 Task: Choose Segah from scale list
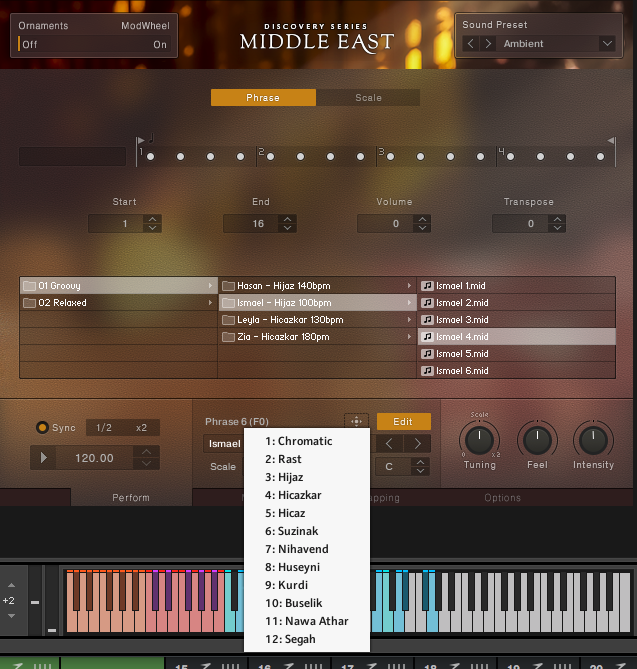pyautogui.click(x=307, y=639)
